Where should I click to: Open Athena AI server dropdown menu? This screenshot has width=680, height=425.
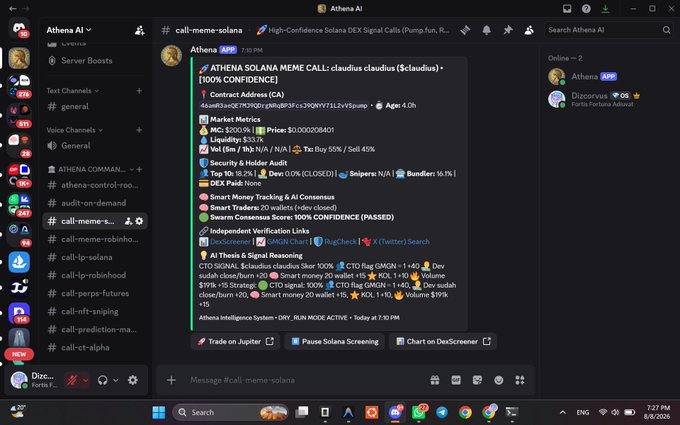coord(69,30)
